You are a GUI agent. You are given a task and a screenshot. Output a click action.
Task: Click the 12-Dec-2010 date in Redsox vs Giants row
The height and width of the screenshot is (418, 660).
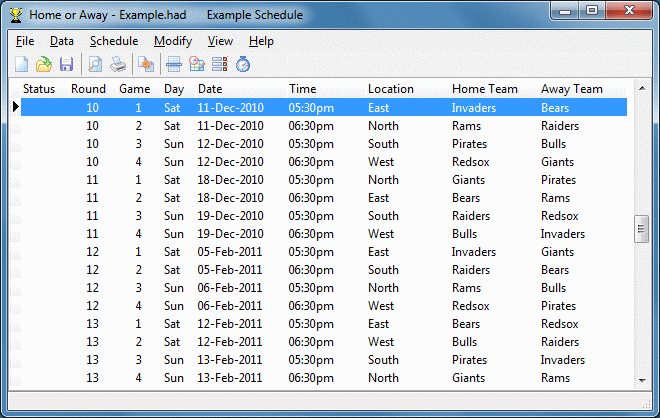click(230, 162)
